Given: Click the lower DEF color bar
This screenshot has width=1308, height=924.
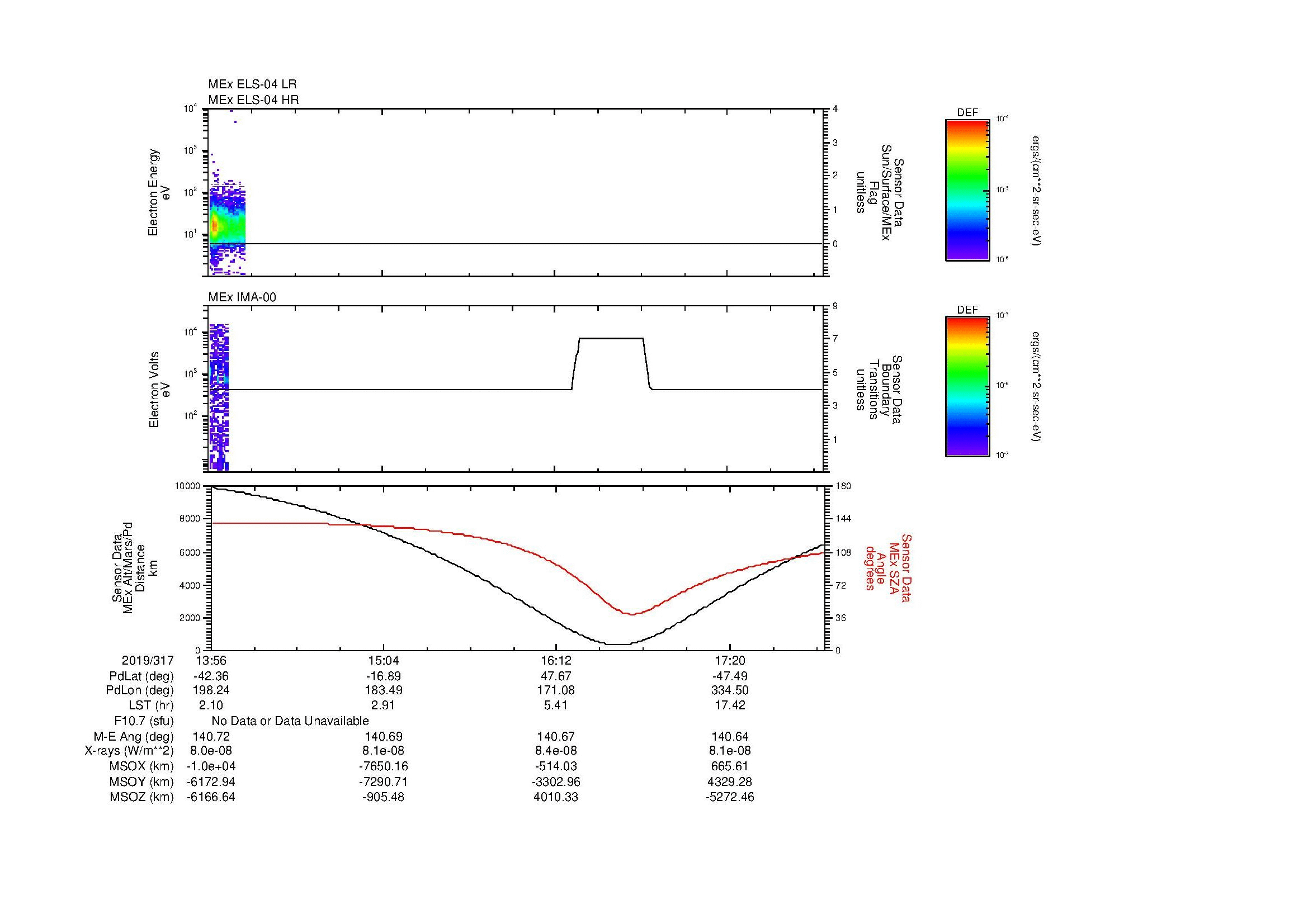Looking at the screenshot, I should pyautogui.click(x=967, y=387).
